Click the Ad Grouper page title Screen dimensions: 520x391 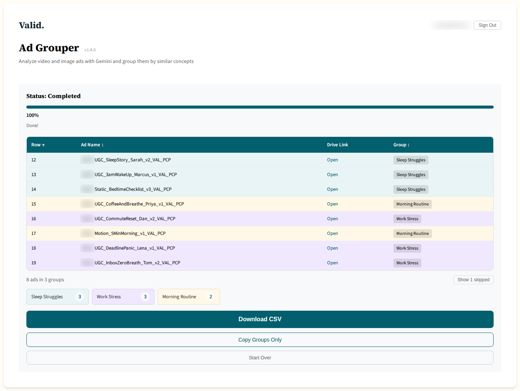point(49,48)
